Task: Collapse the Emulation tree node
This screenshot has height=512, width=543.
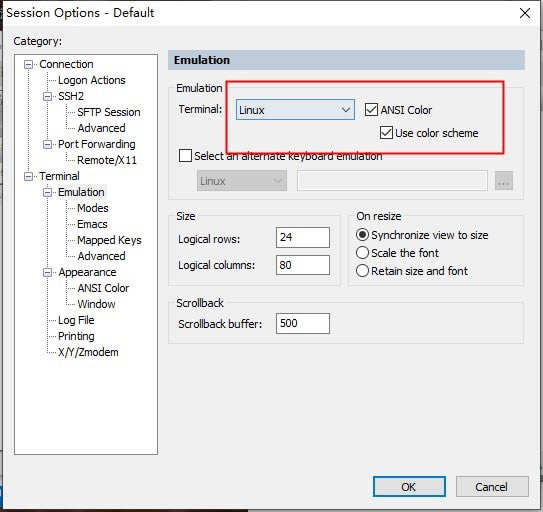Action: 47,193
